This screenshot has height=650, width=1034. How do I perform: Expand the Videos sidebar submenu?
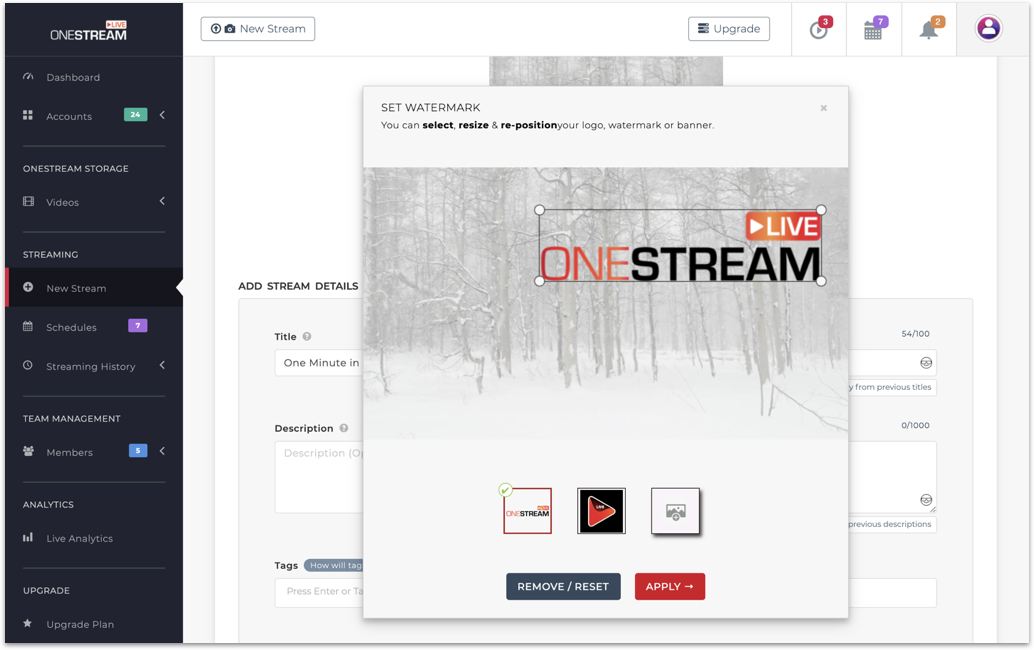[162, 202]
